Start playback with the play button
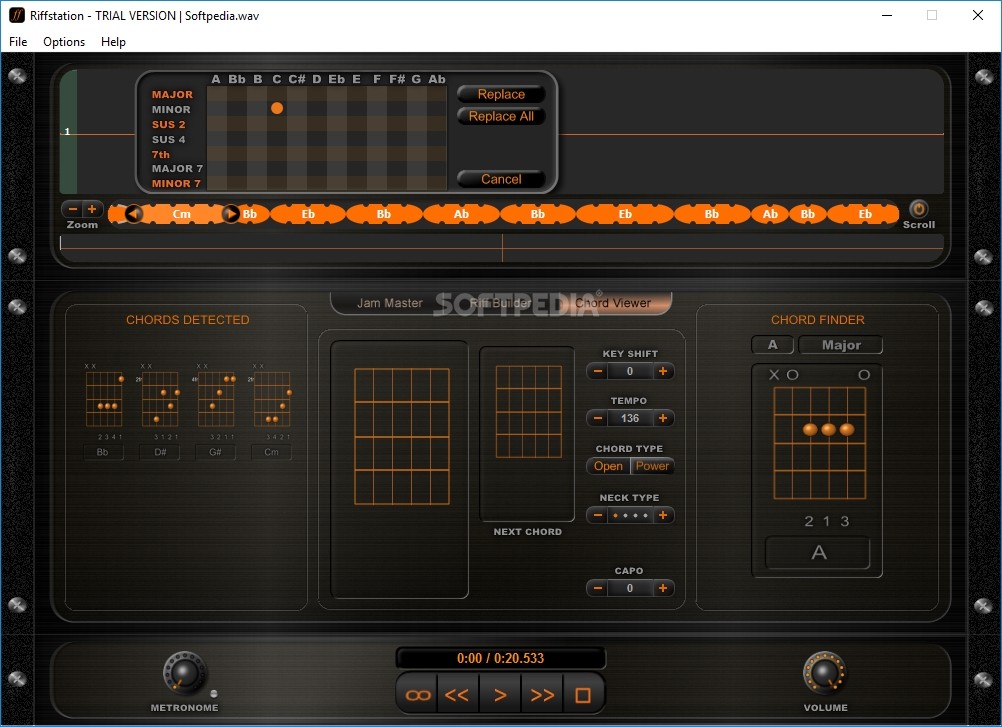Screen dimensions: 1002x727 point(500,695)
